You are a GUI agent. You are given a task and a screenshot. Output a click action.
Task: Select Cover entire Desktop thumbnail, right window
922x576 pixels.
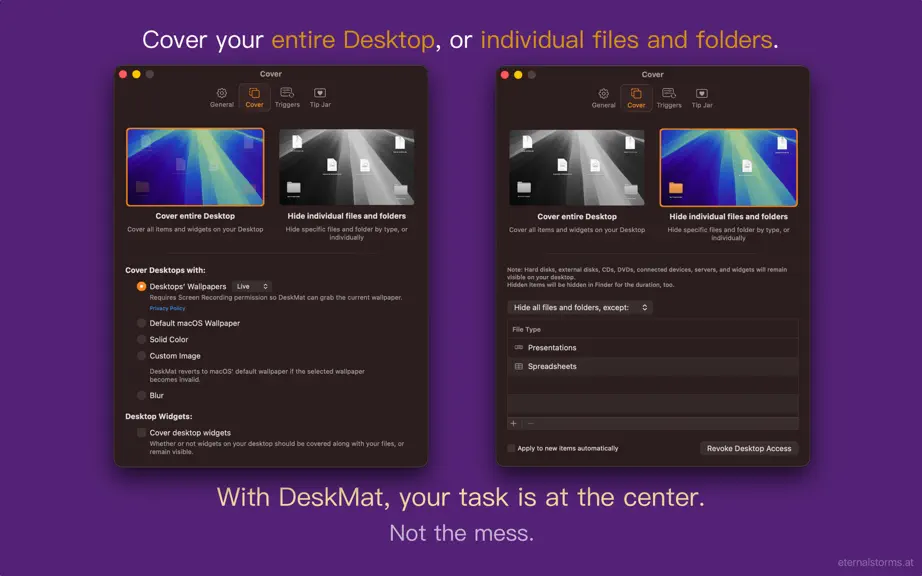pos(576,168)
